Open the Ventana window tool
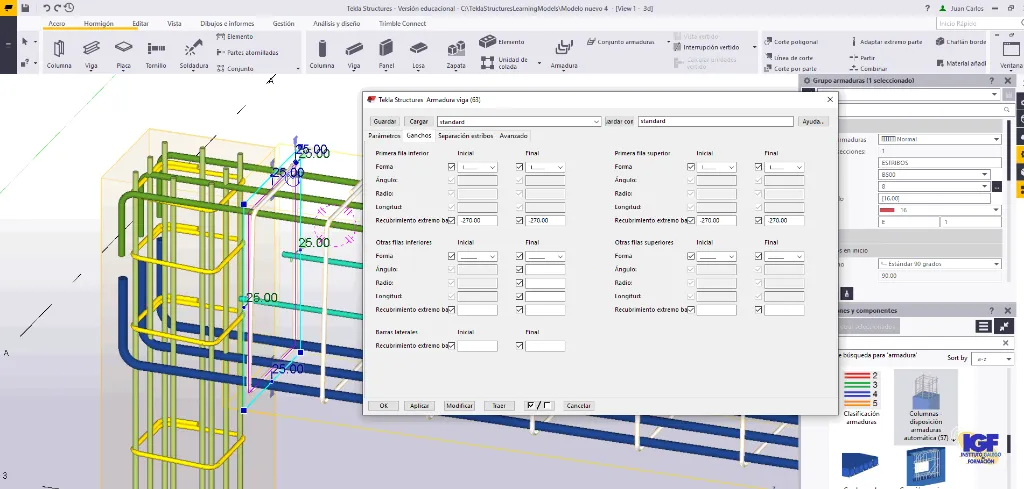Viewport: 1024px width, 489px height. point(1011,54)
